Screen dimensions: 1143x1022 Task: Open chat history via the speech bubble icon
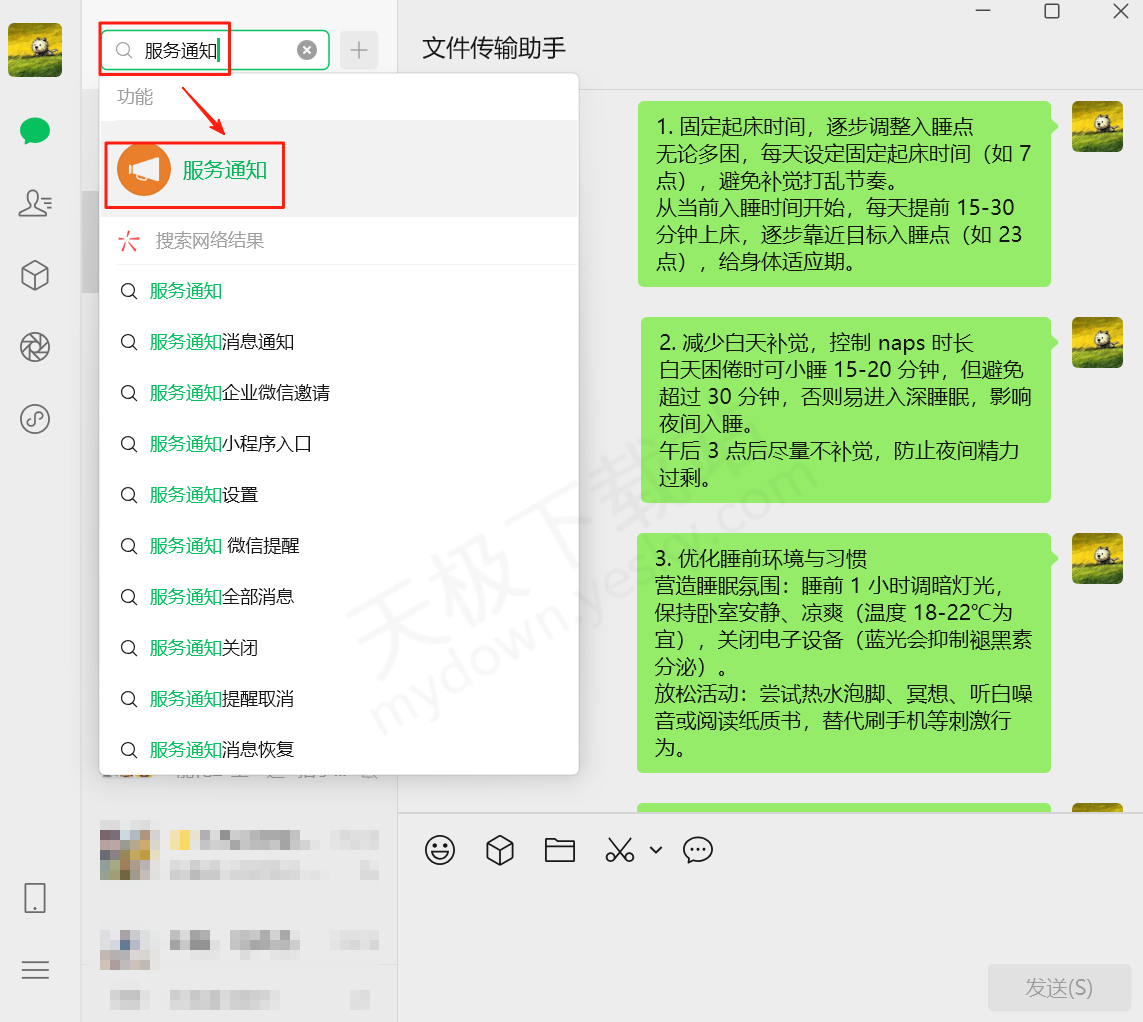[697, 850]
